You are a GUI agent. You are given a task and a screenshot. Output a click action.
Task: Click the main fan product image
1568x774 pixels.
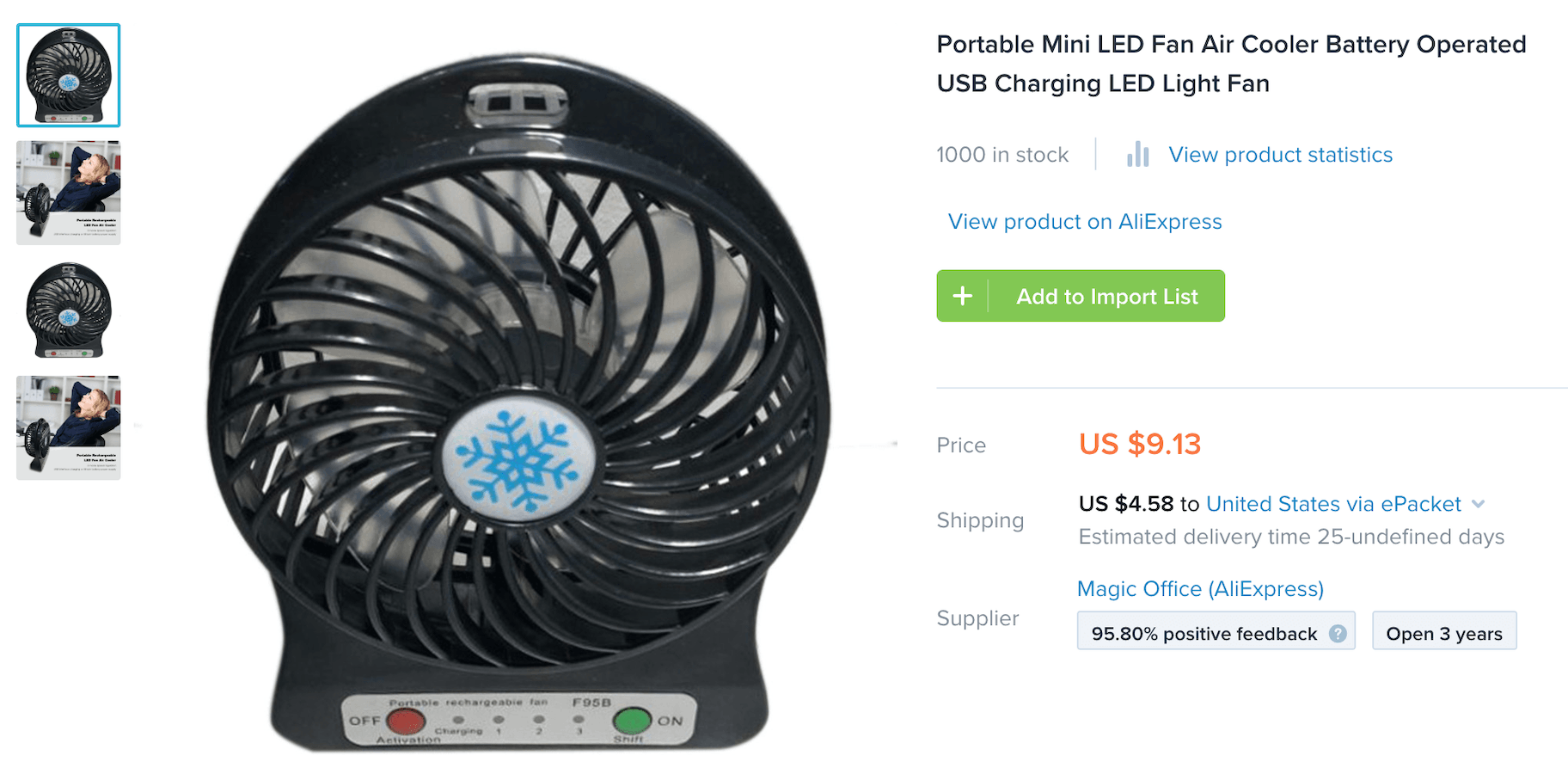click(518, 402)
